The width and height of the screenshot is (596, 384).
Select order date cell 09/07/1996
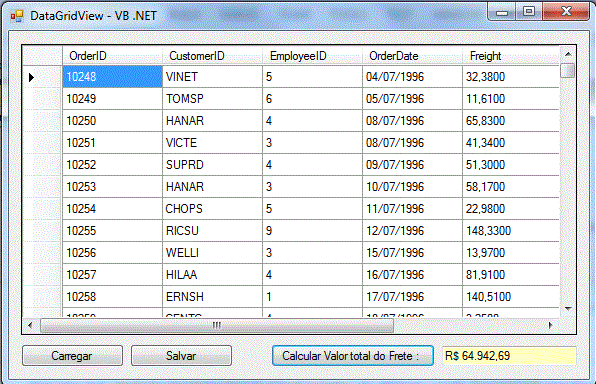[412, 165]
